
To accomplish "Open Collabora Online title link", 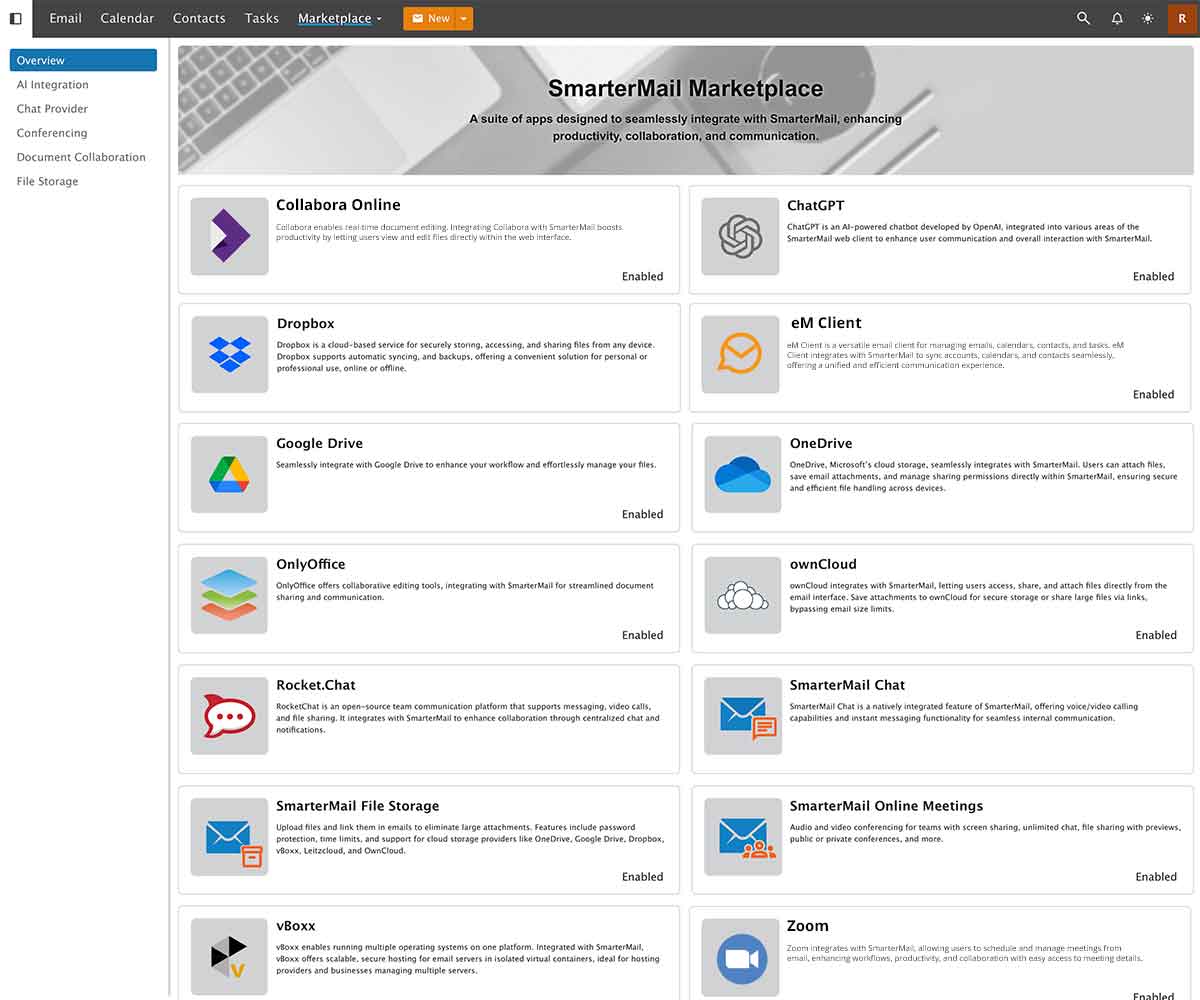I will click(x=338, y=205).
